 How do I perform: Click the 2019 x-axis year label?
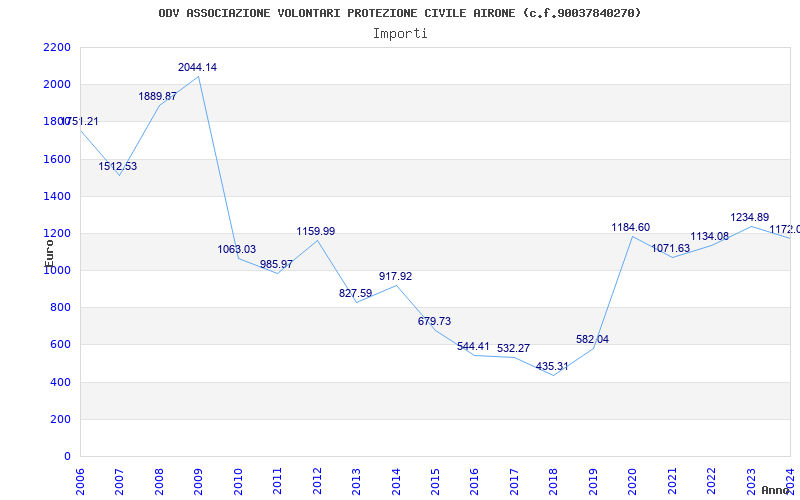click(x=593, y=482)
